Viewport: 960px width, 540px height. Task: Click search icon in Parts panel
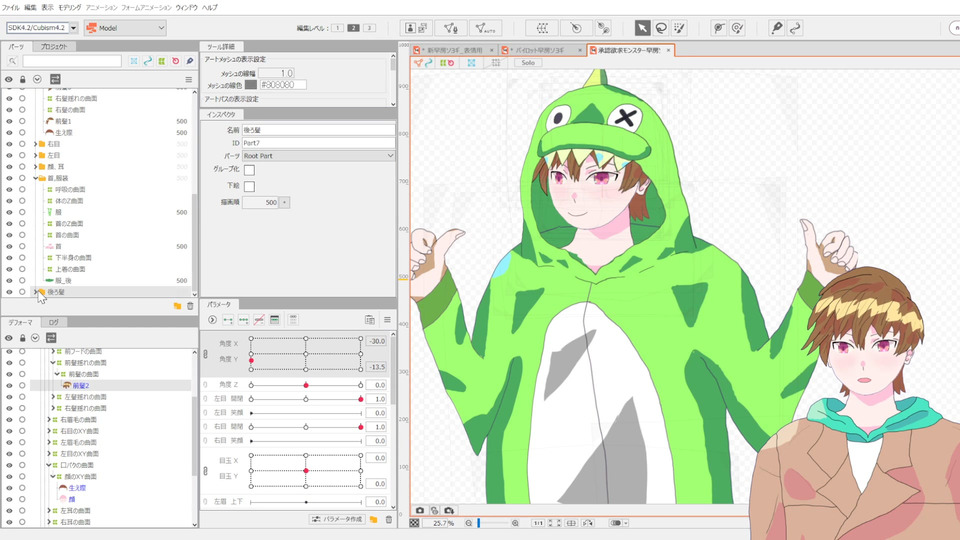[12, 61]
